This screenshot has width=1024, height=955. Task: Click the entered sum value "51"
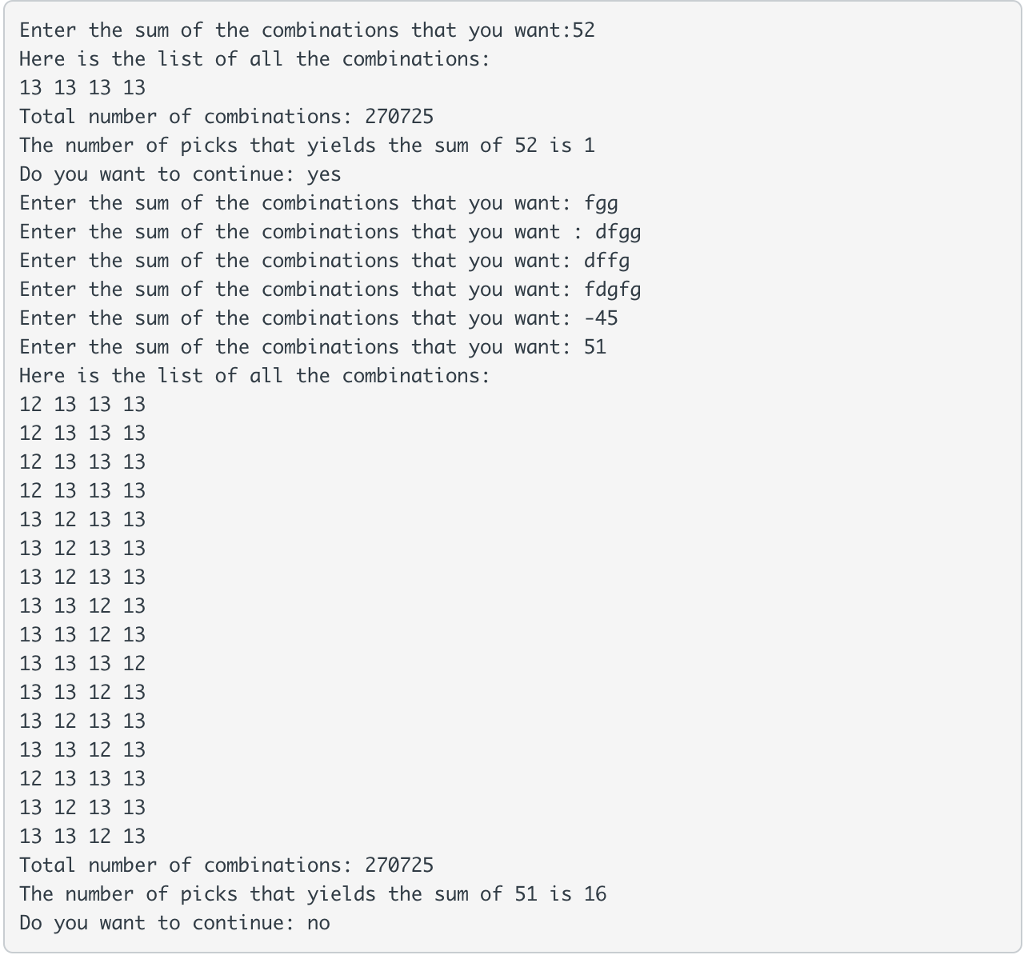pyautogui.click(x=595, y=347)
